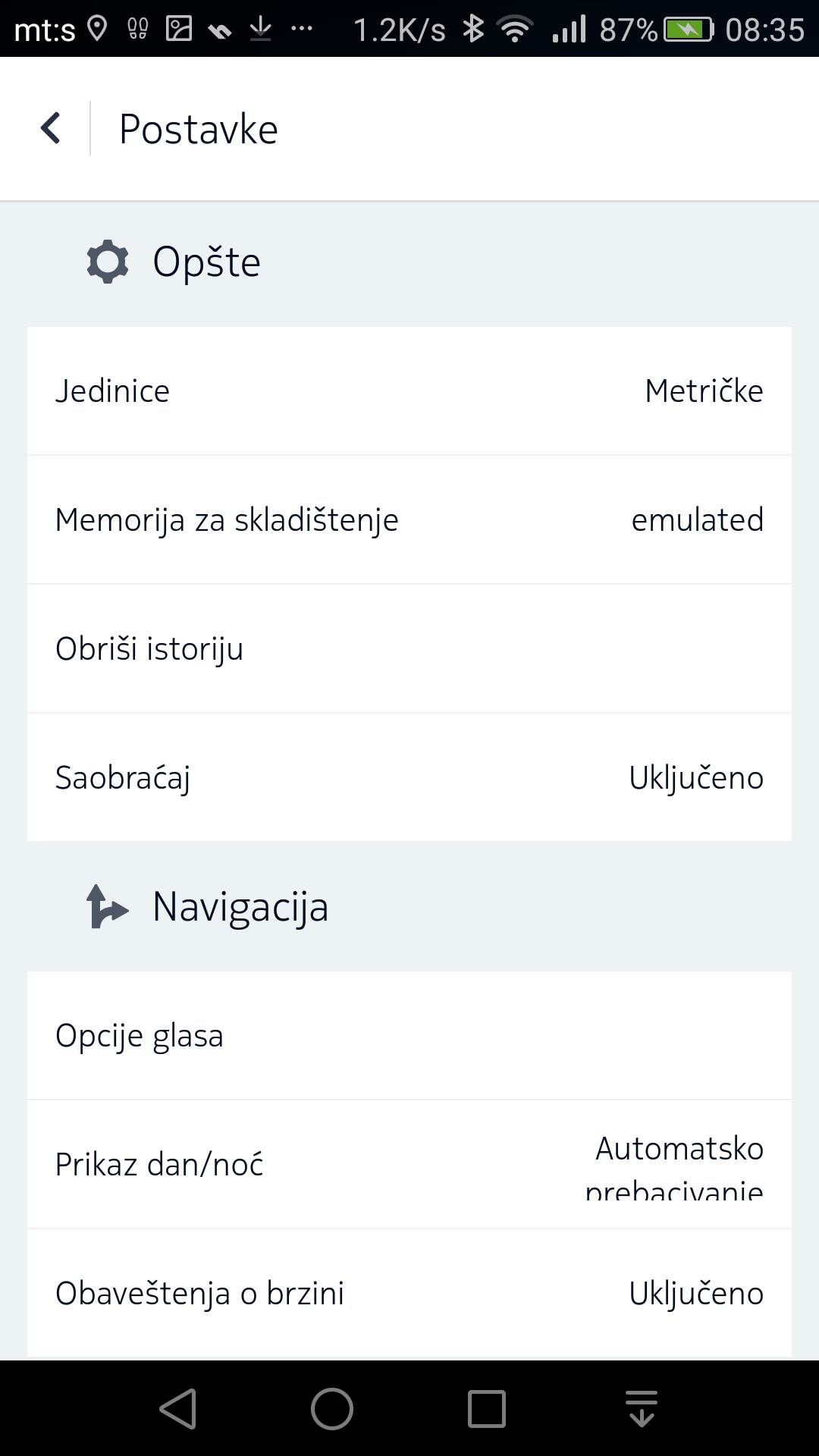Toggle Saobraćaj setting currently Uključeno
Screen dimensions: 819x1456
(409, 777)
